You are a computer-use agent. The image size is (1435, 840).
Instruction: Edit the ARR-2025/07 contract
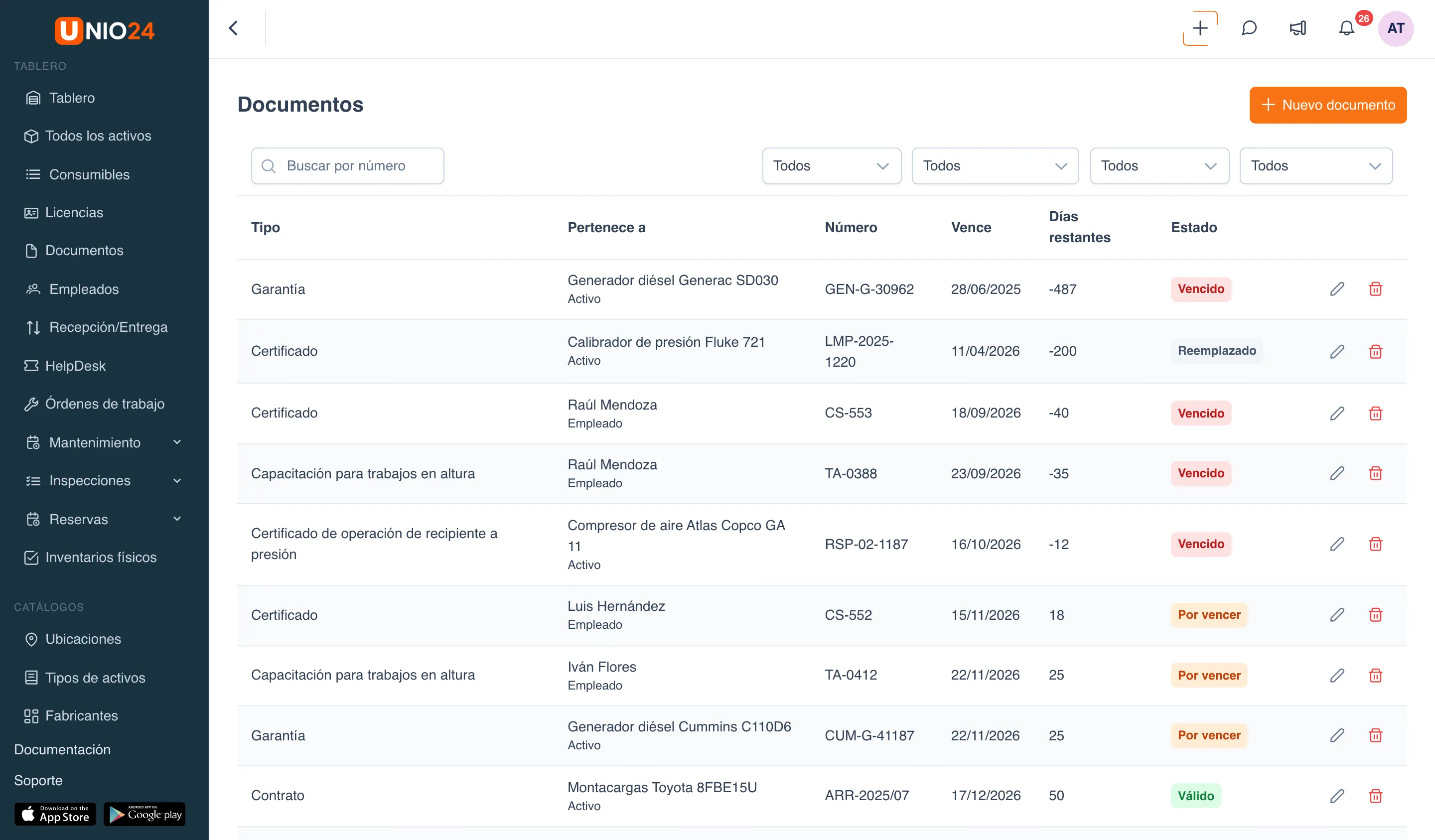point(1337,796)
